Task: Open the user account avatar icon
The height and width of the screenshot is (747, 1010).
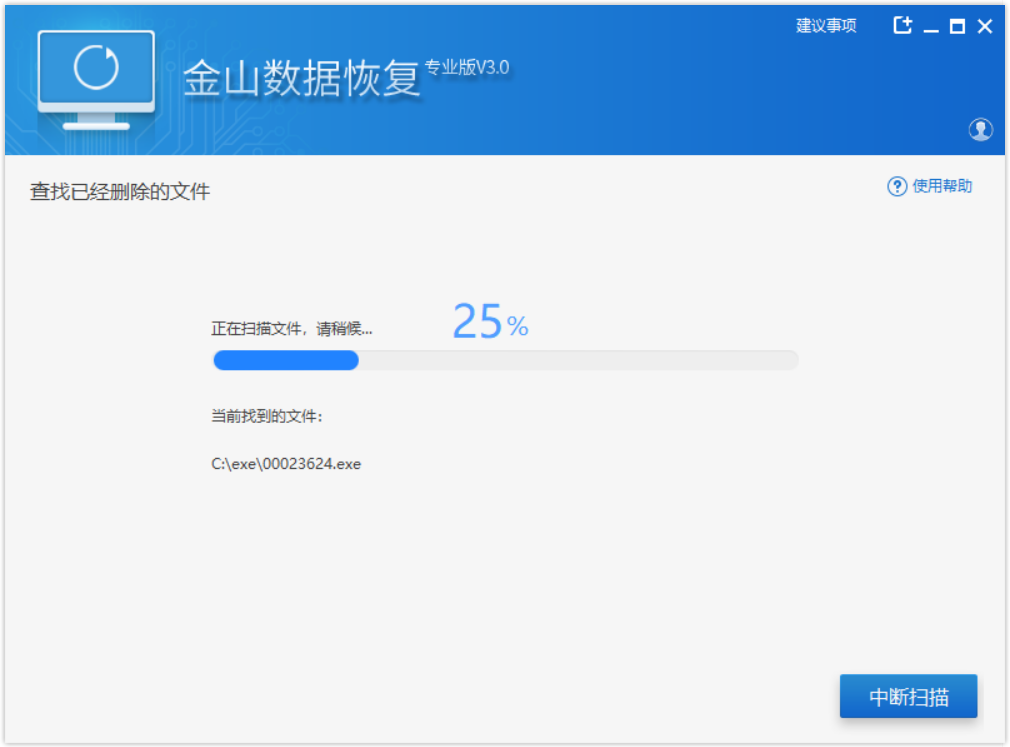Action: [x=980, y=129]
